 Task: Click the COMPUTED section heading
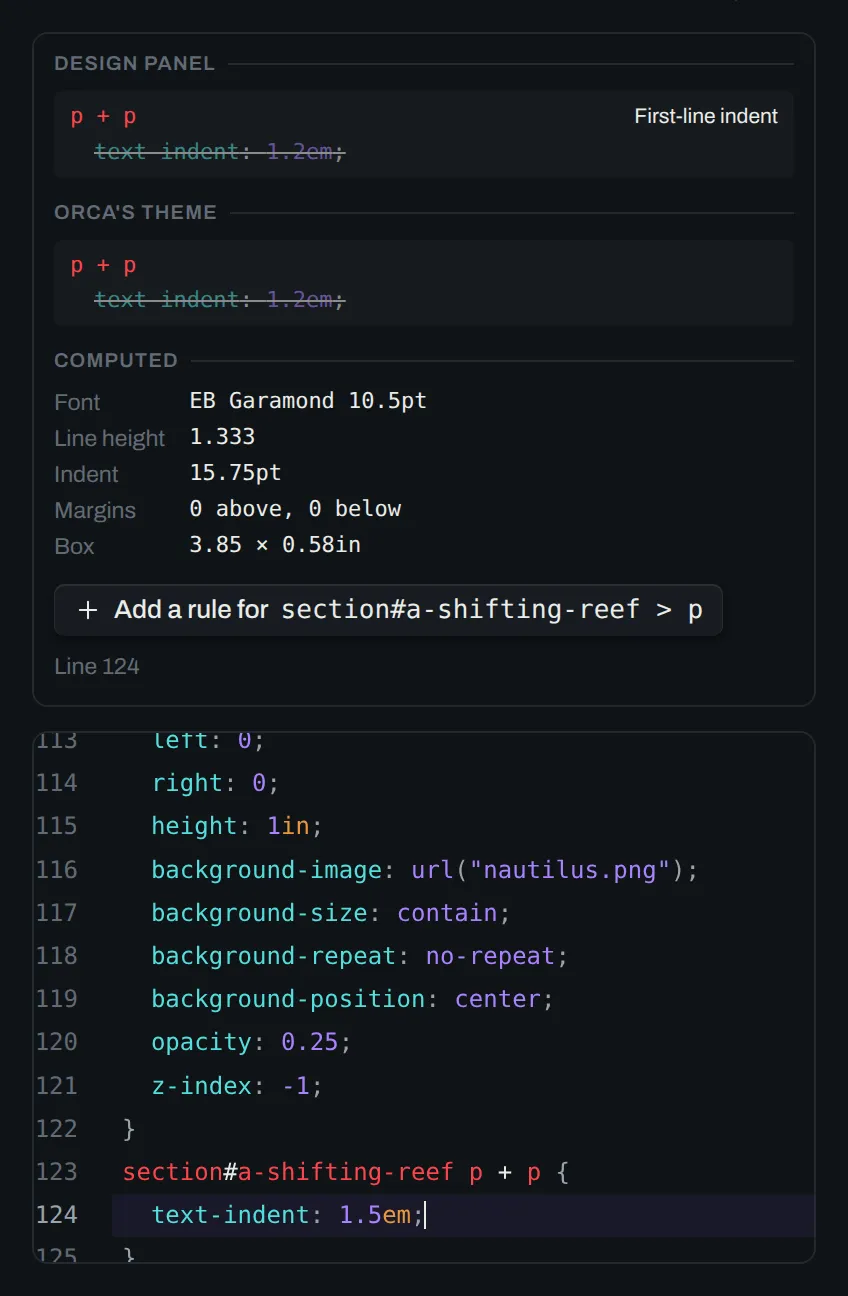116,360
